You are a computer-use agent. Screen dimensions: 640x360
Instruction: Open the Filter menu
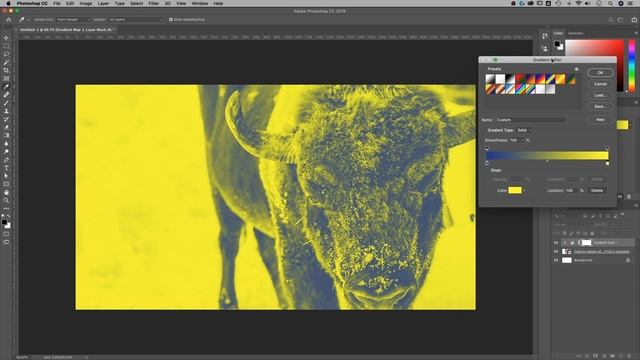(x=153, y=3)
